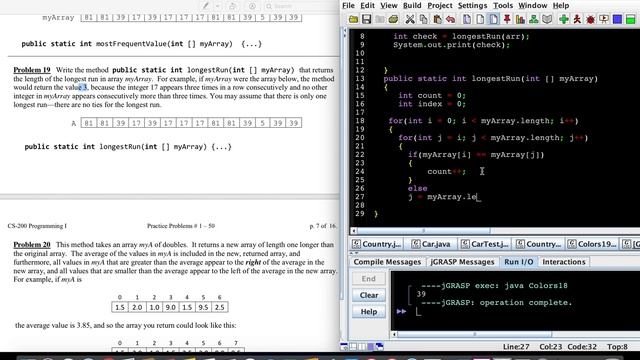Open the Window menu
Image resolution: width=640 pixels, height=360 pixels.
click(x=533, y=5)
